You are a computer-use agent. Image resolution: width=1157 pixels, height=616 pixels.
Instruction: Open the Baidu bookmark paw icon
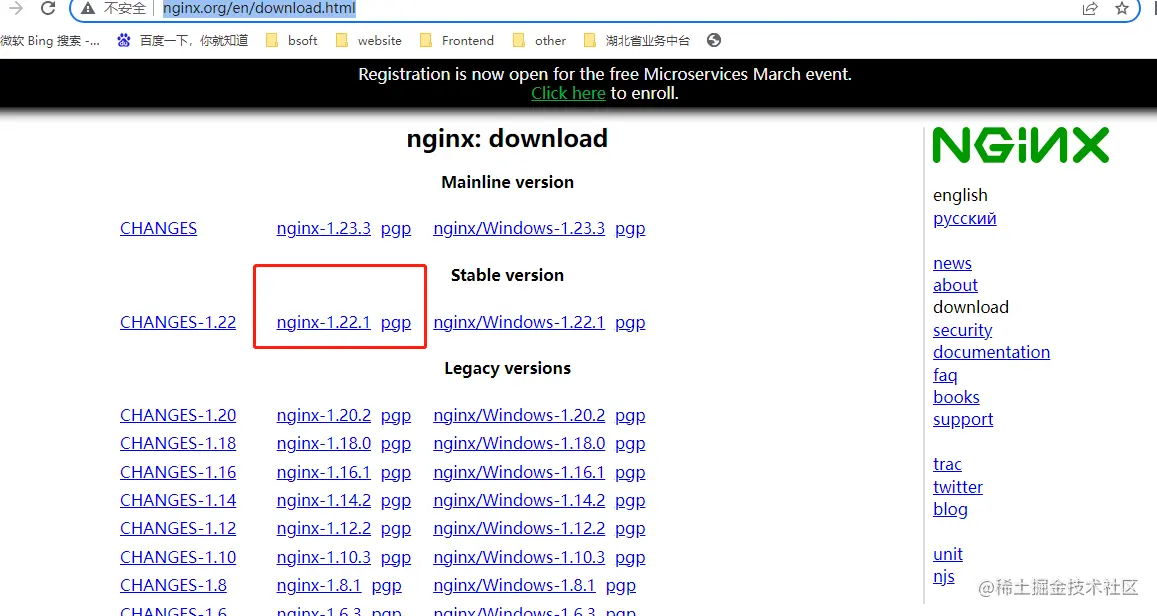124,41
